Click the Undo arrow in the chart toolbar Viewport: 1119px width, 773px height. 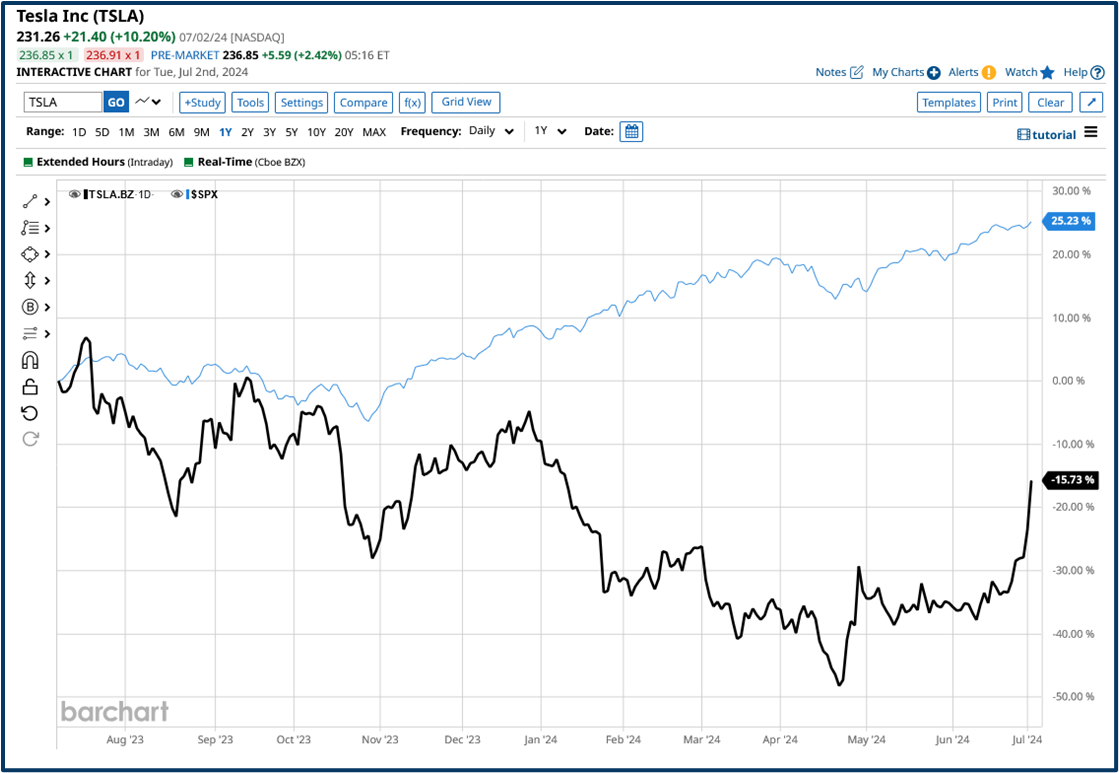[x=28, y=413]
